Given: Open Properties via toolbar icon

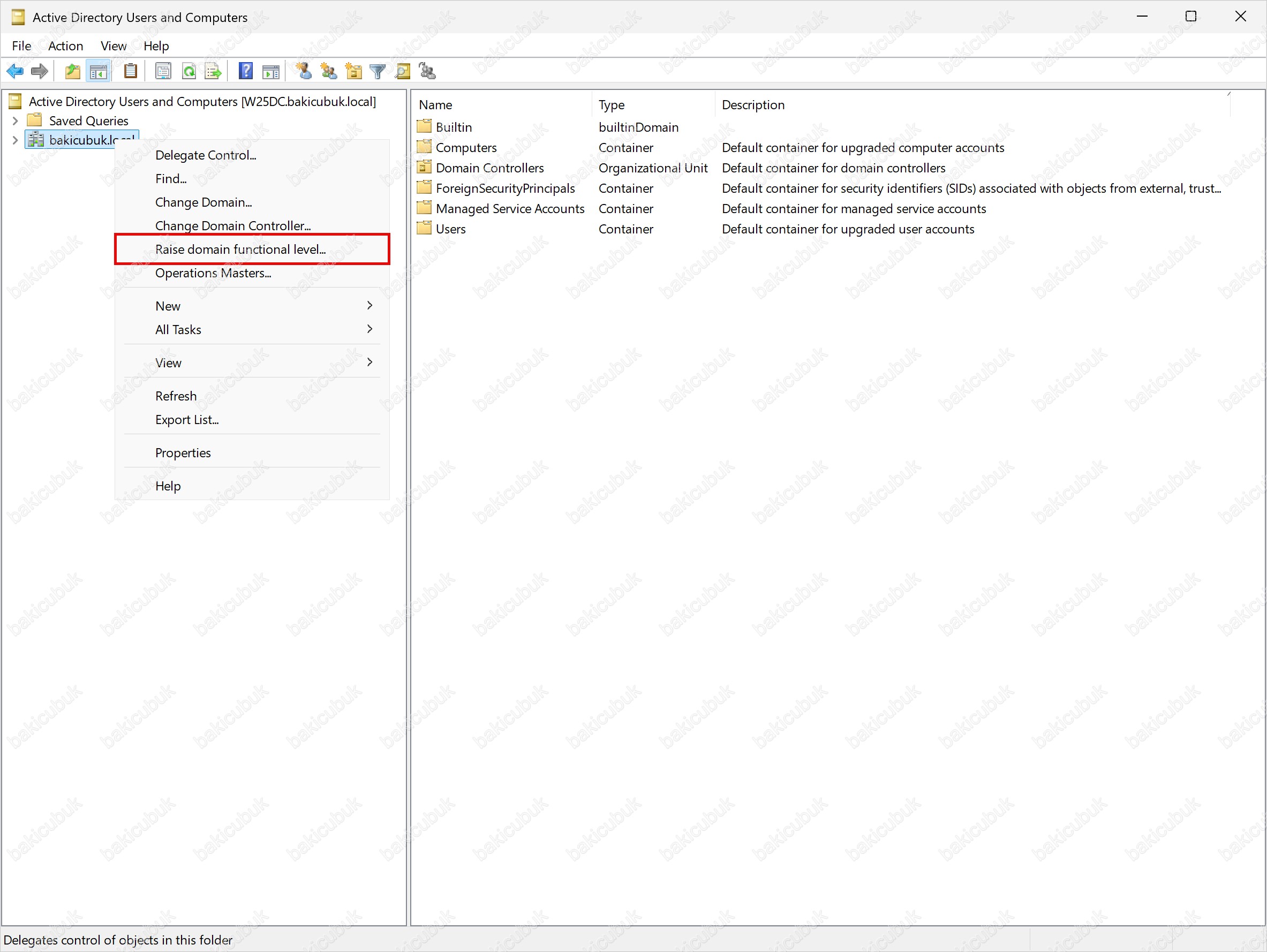Looking at the screenshot, I should click(163, 72).
